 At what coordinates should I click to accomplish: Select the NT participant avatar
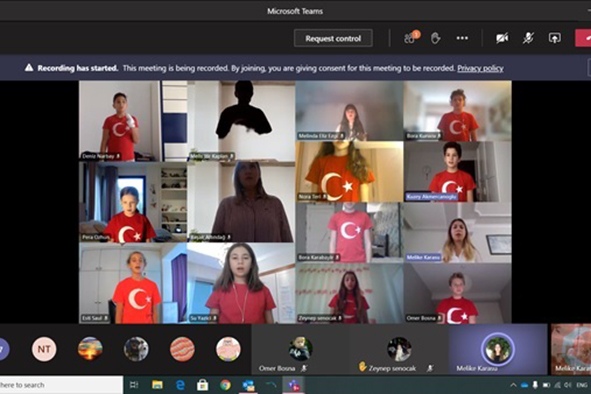[x=44, y=349]
